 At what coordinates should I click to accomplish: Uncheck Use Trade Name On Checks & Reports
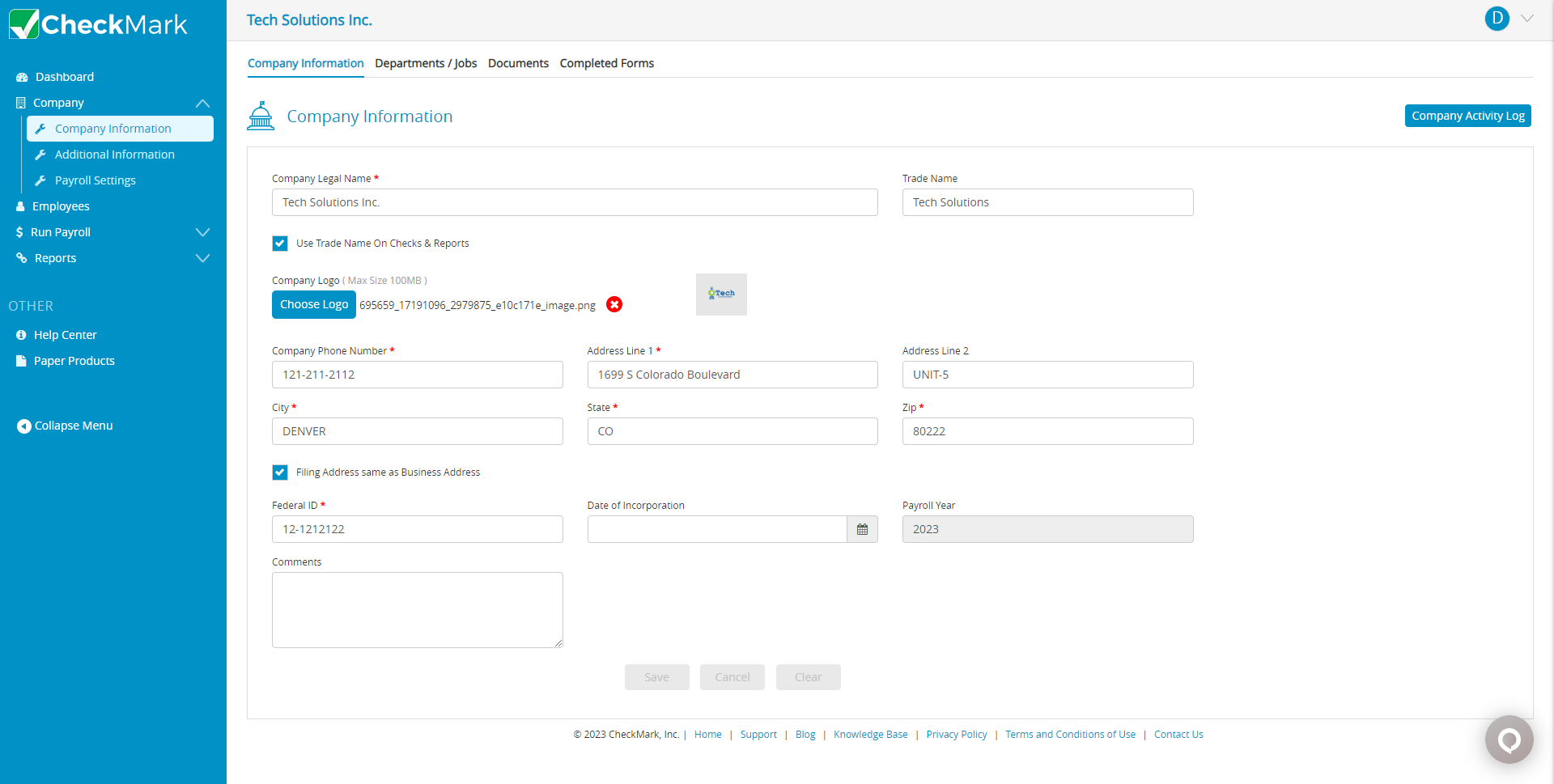280,244
